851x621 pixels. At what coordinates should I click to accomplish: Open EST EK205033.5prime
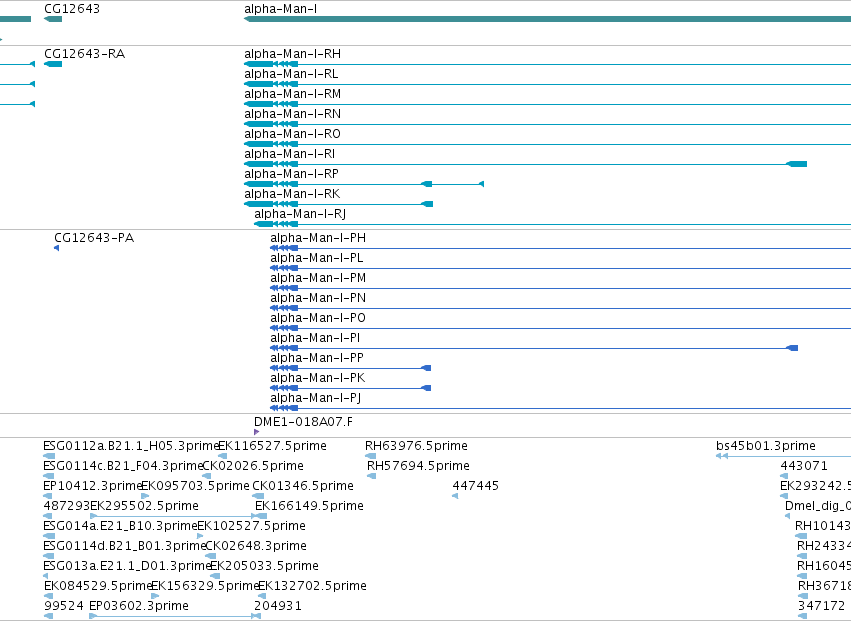[x=264, y=566]
